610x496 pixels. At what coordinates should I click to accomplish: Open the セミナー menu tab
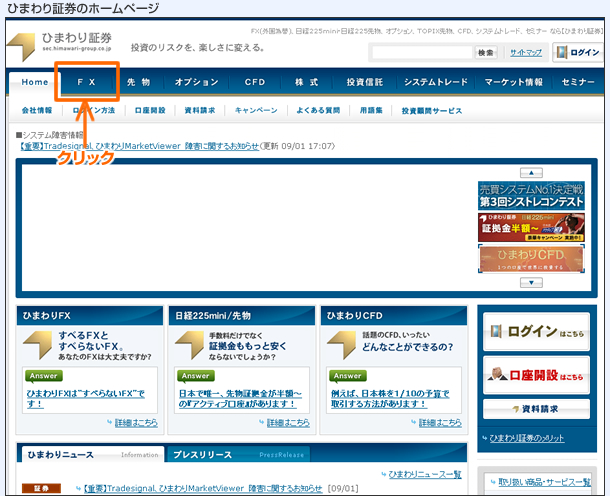pos(578,82)
